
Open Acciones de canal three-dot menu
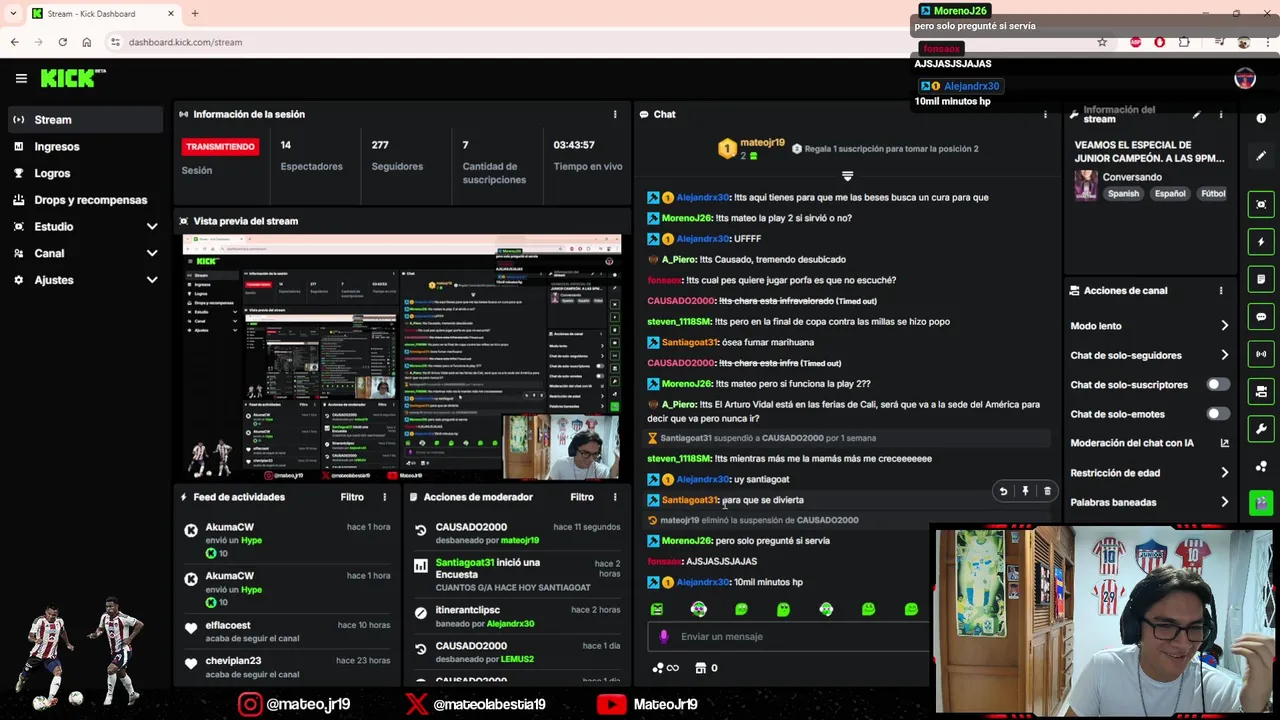[1221, 291]
